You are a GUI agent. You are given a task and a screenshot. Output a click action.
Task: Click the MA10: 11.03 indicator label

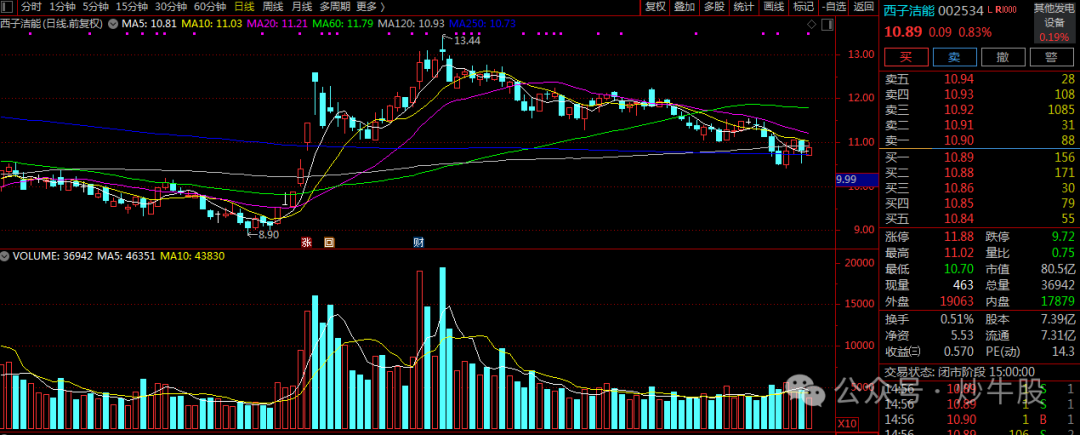tap(211, 23)
